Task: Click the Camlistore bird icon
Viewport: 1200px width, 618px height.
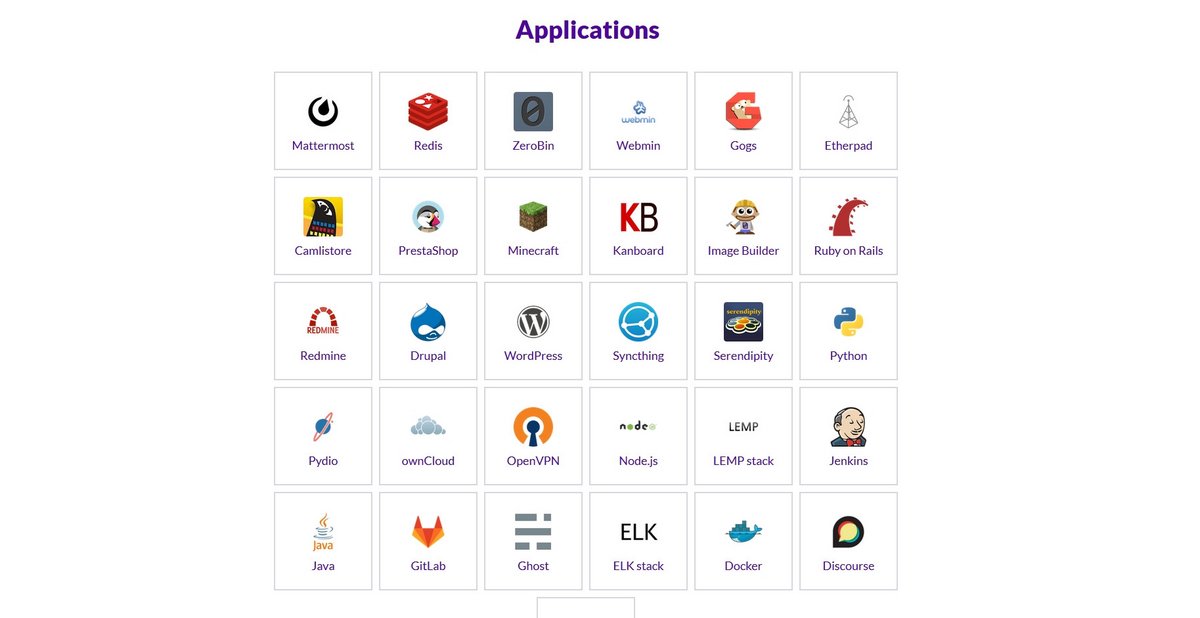Action: point(323,217)
